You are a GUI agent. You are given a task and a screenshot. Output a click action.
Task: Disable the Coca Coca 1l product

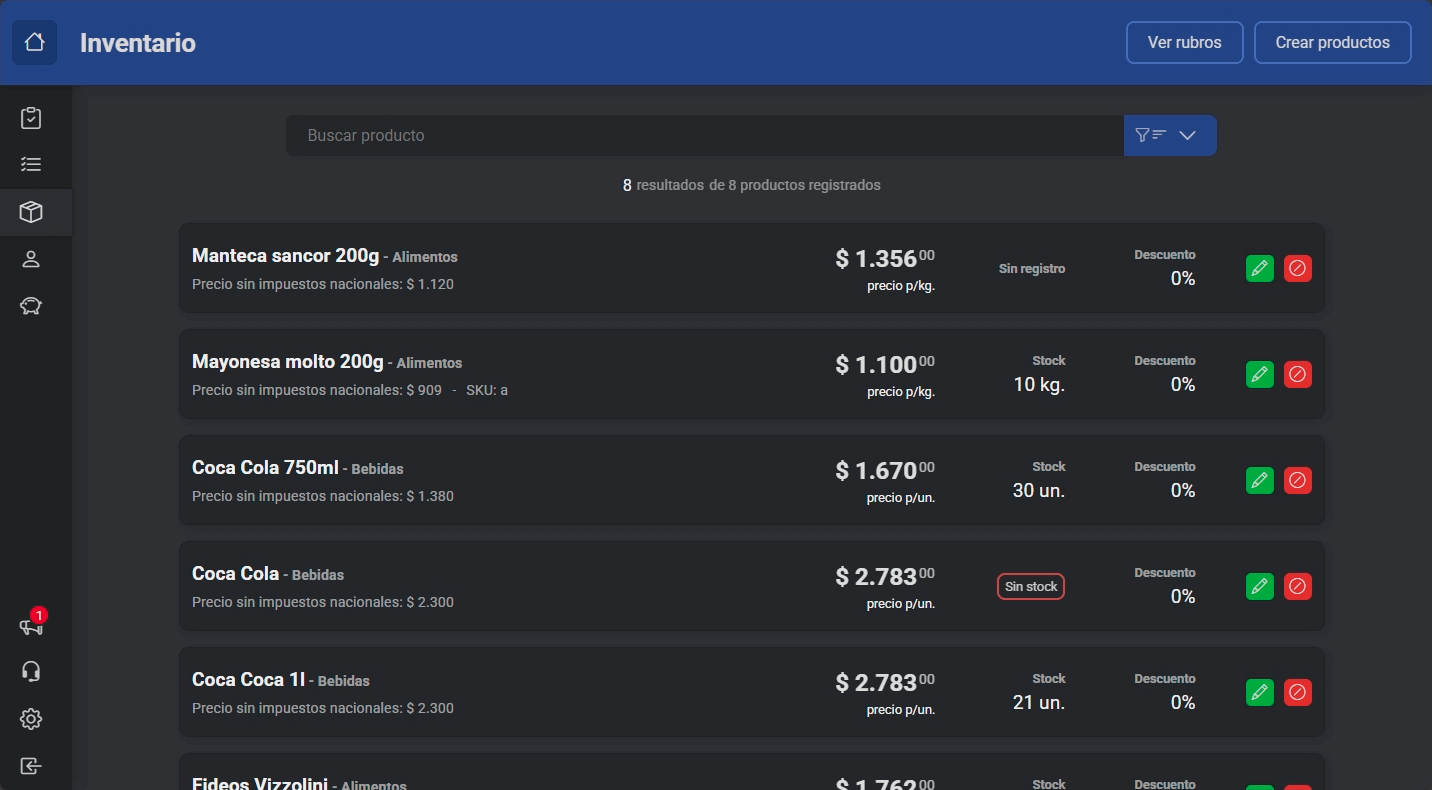click(1297, 692)
